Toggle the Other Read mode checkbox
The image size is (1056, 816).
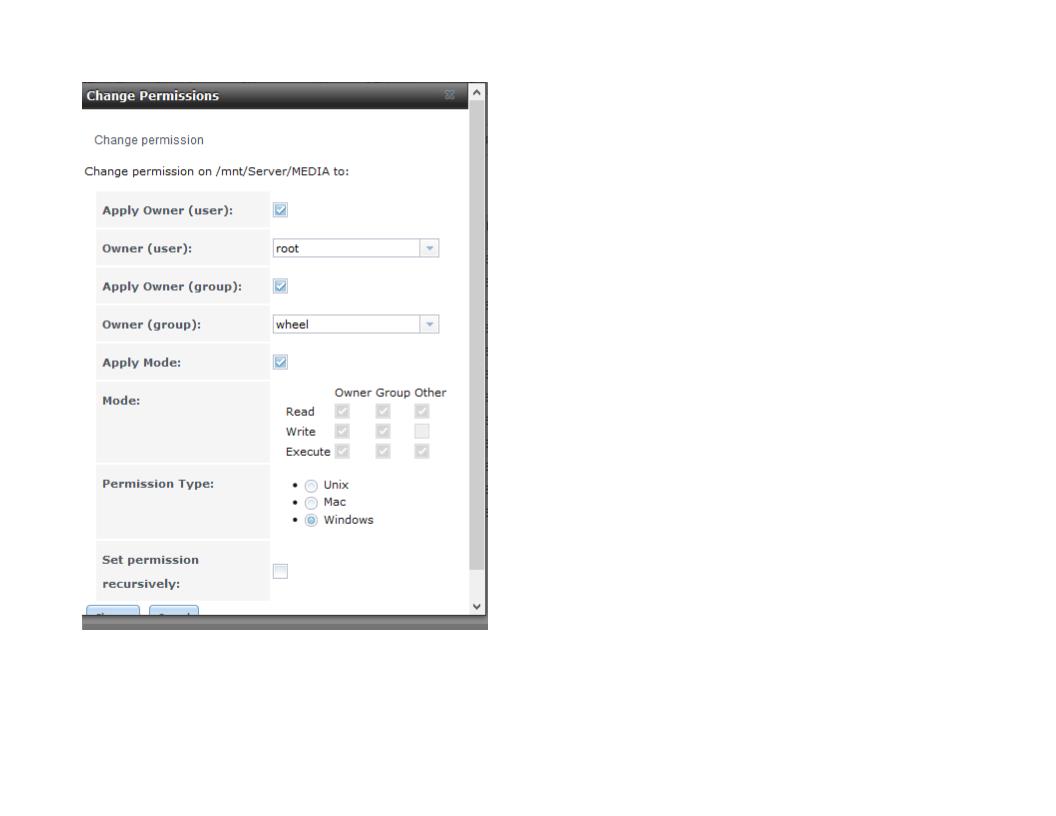click(422, 411)
